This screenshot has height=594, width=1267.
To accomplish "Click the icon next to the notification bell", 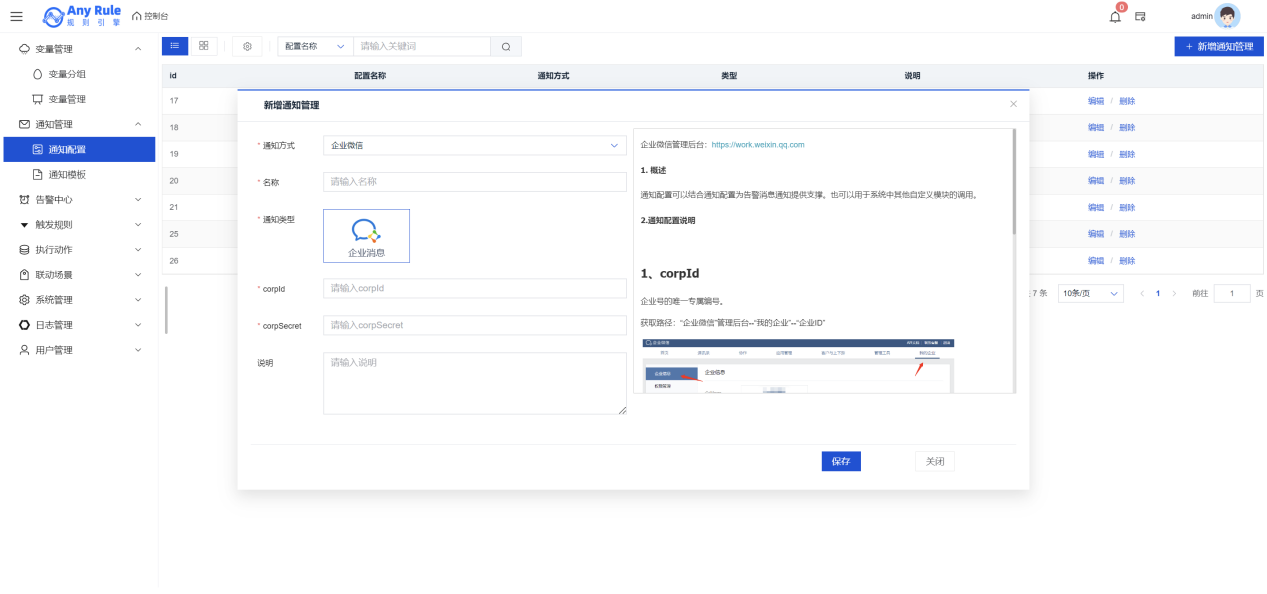I will point(1140,16).
